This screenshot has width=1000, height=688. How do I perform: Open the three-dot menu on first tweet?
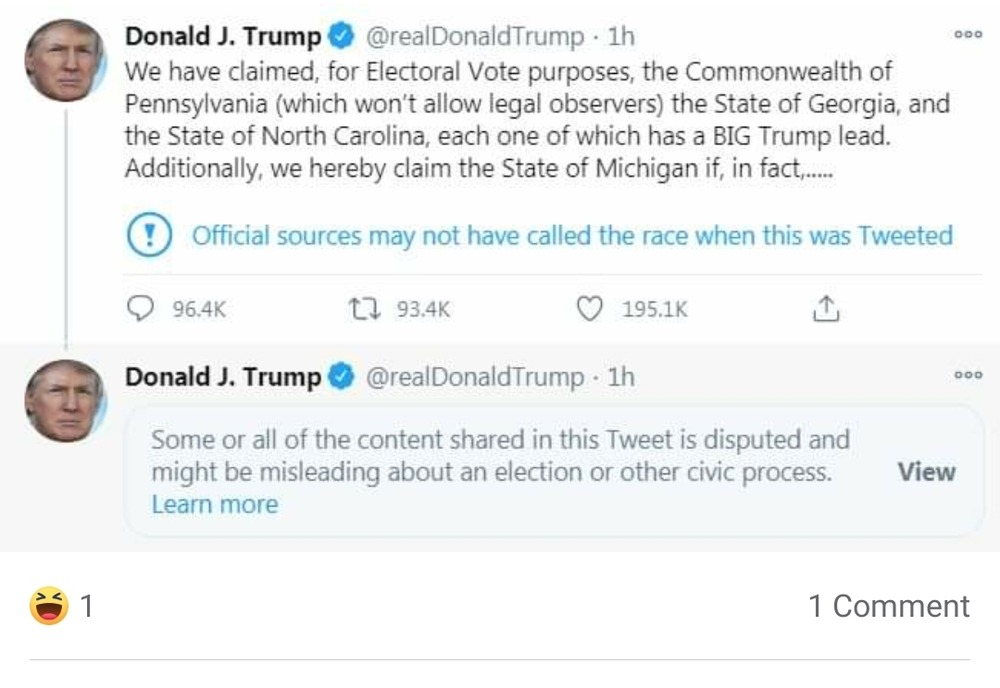click(967, 35)
